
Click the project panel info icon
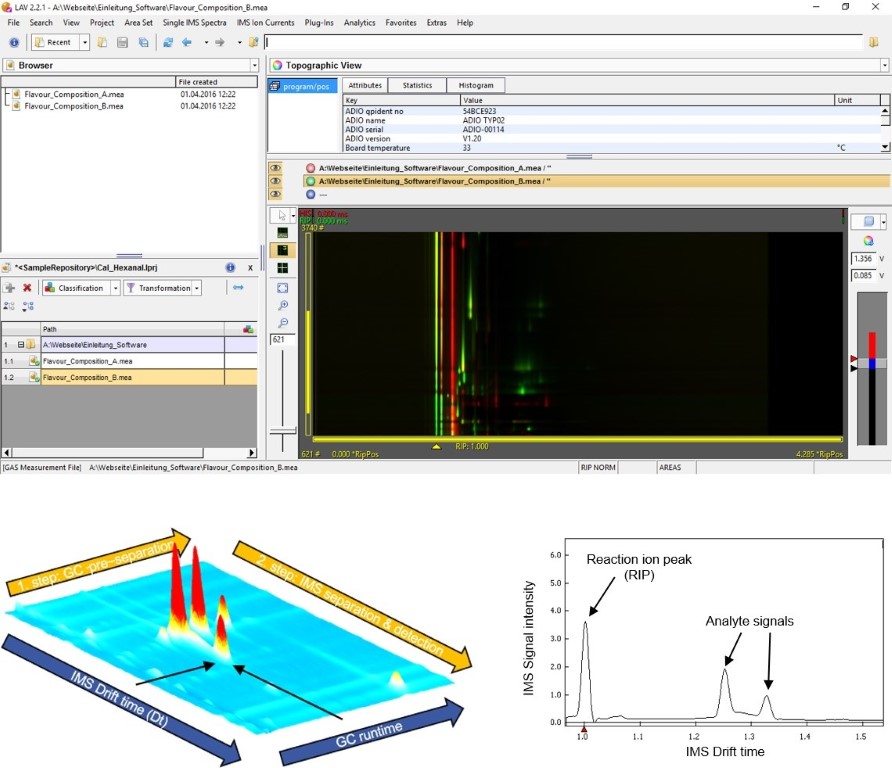(x=230, y=267)
